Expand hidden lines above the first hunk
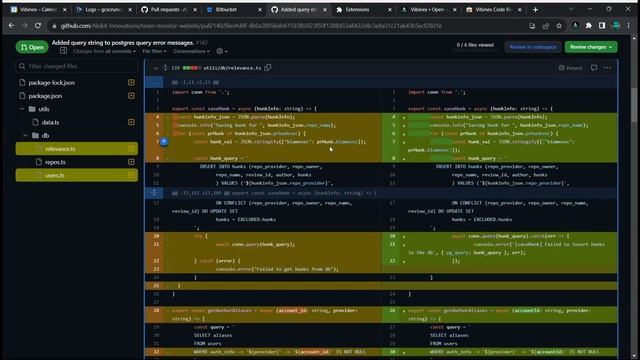 click(x=155, y=82)
